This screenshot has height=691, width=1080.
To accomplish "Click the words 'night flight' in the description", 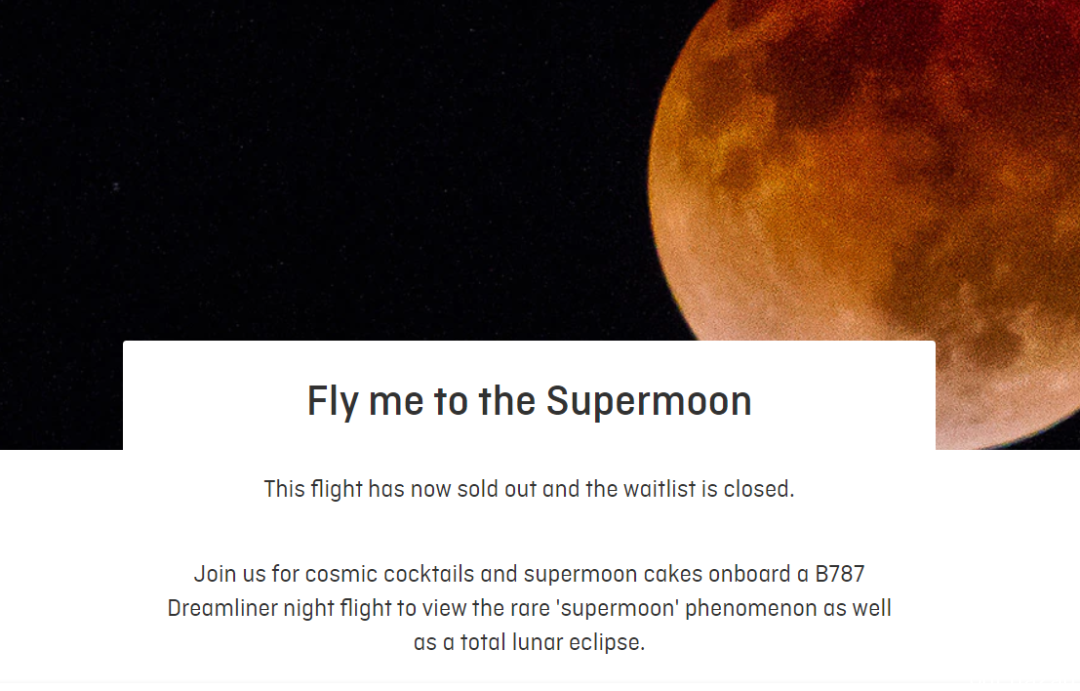I will click(338, 608).
